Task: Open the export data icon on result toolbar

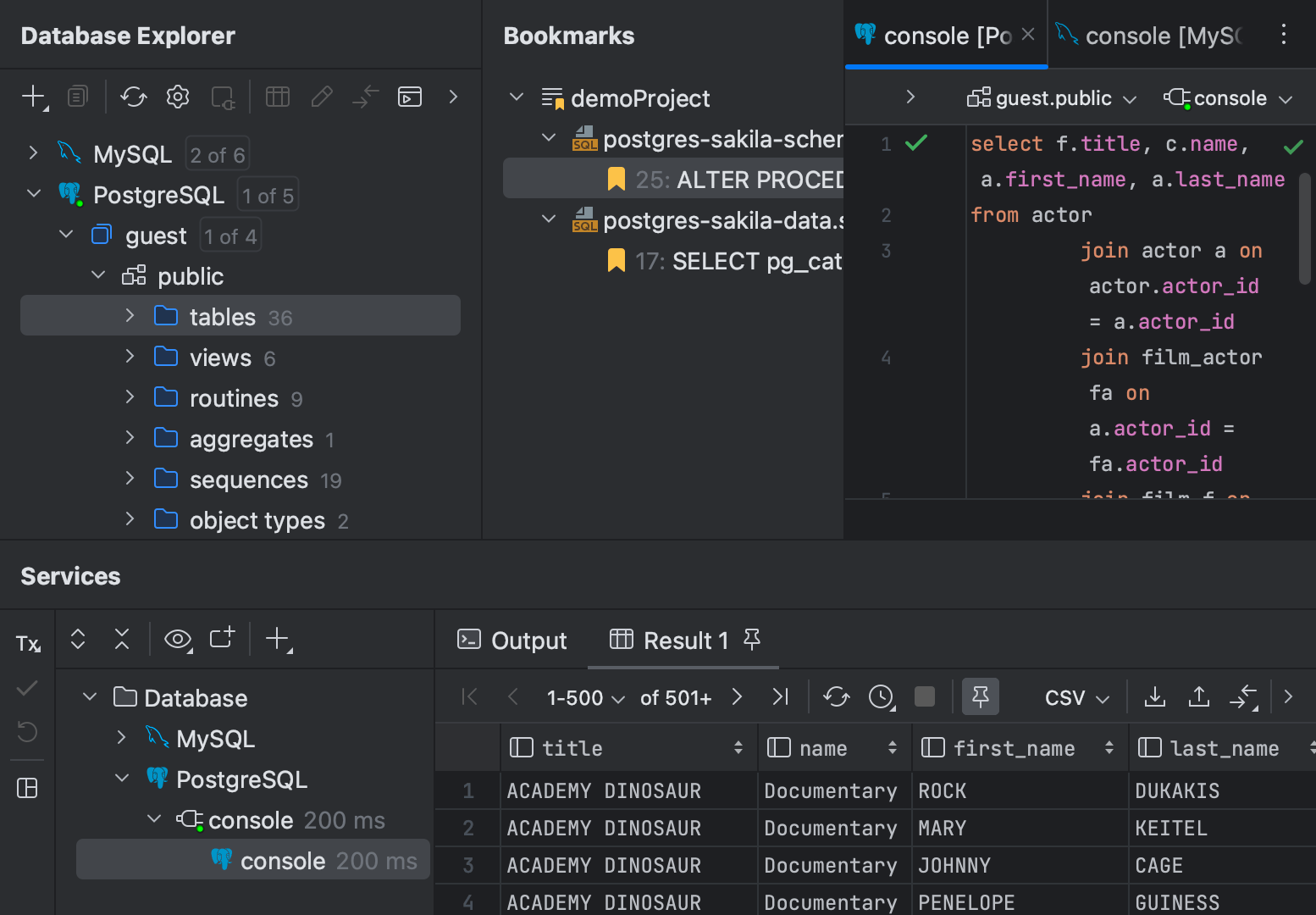Action: [x=1154, y=696]
